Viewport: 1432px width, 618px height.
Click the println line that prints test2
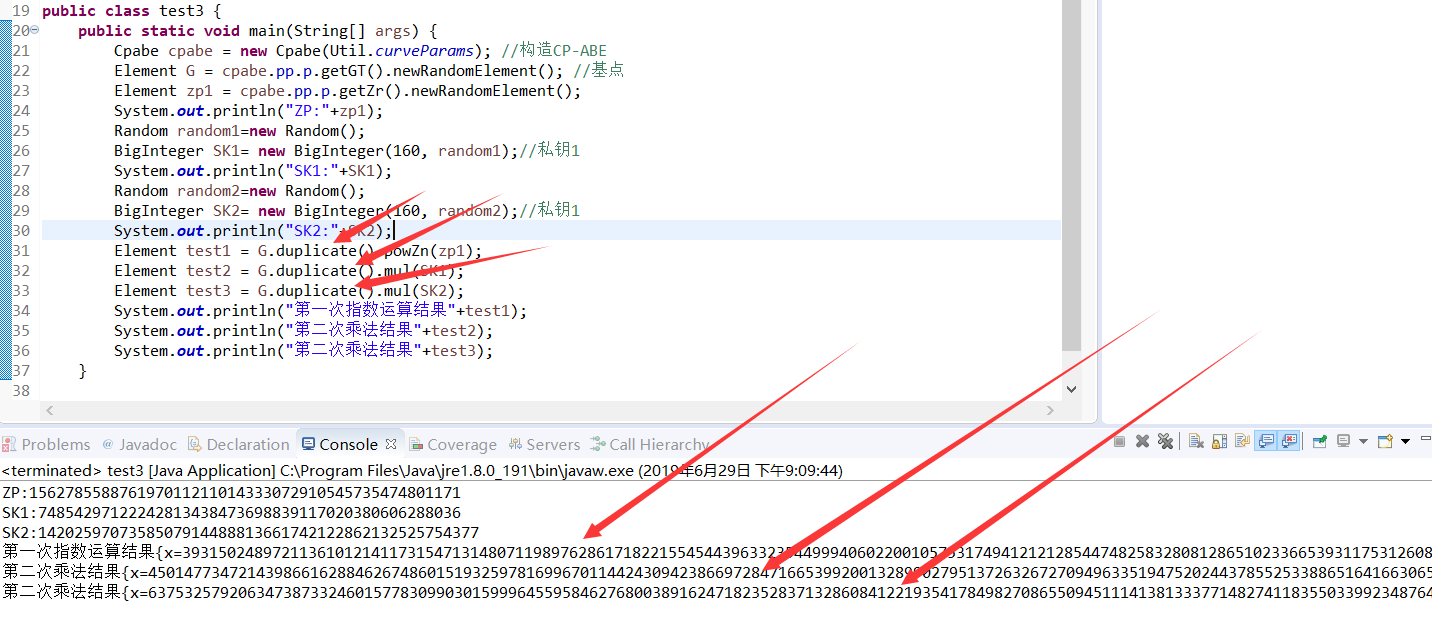pyautogui.click(x=303, y=331)
